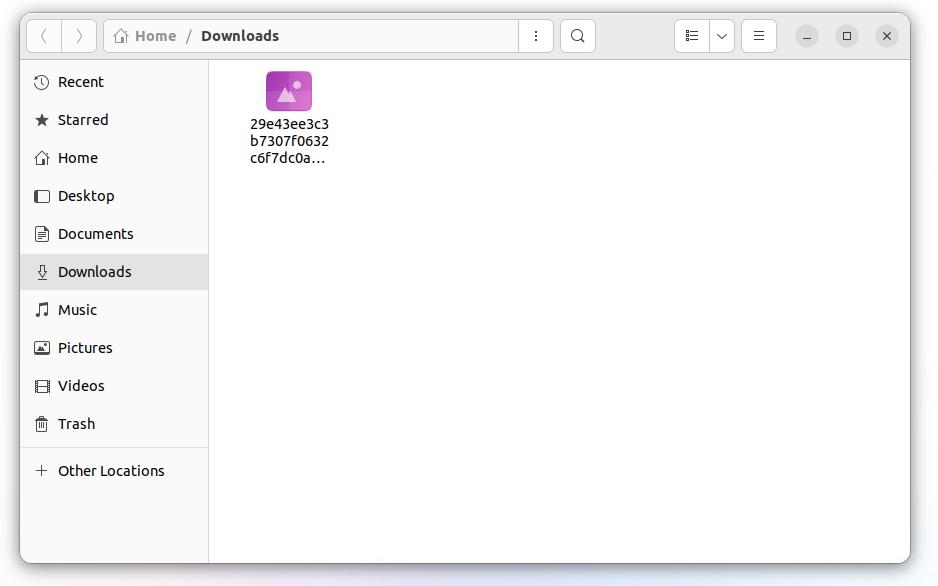Click the Trash bin icon
The width and height of the screenshot is (938, 586).
coord(42,424)
